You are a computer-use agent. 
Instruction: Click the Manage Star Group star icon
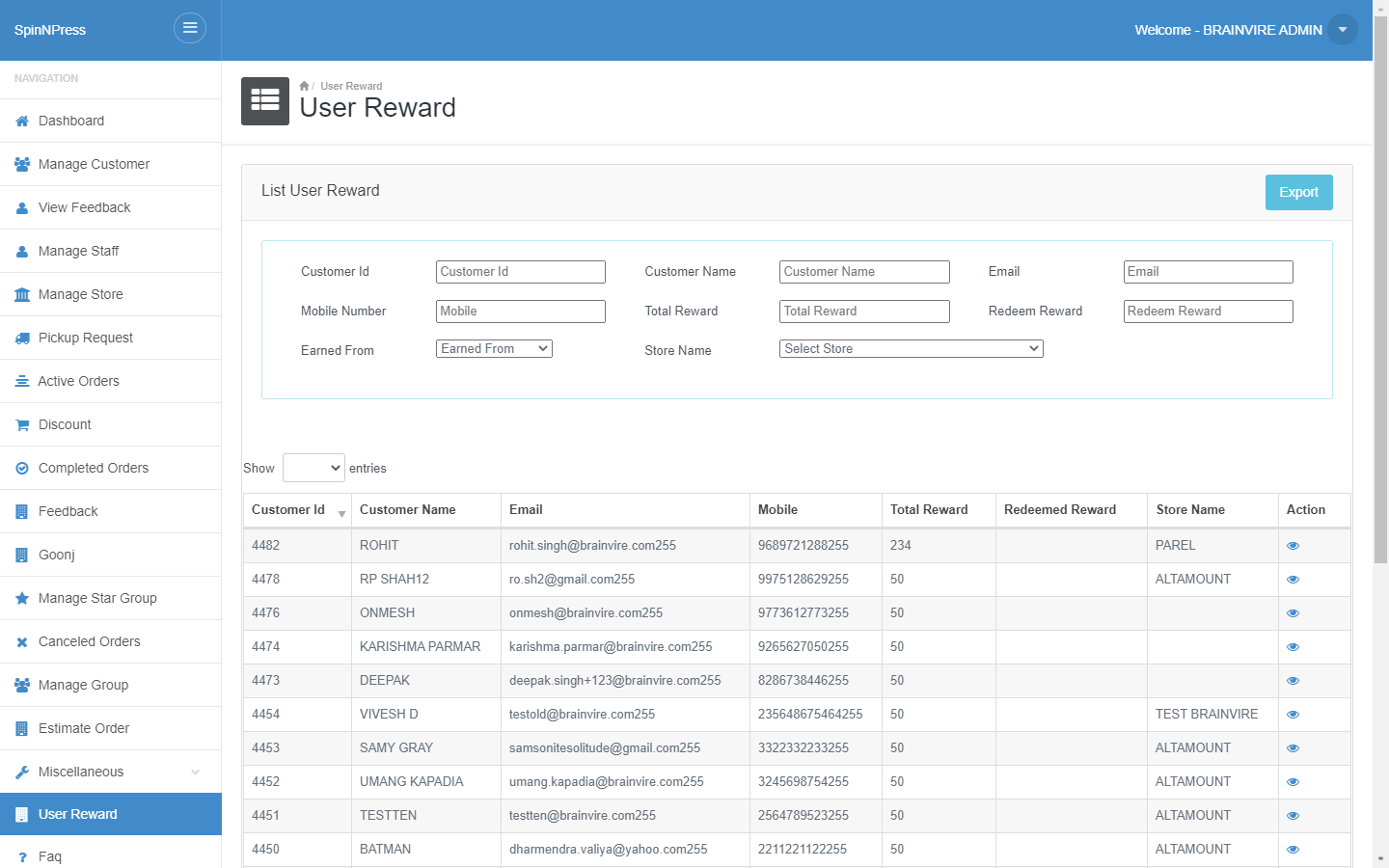(x=22, y=599)
